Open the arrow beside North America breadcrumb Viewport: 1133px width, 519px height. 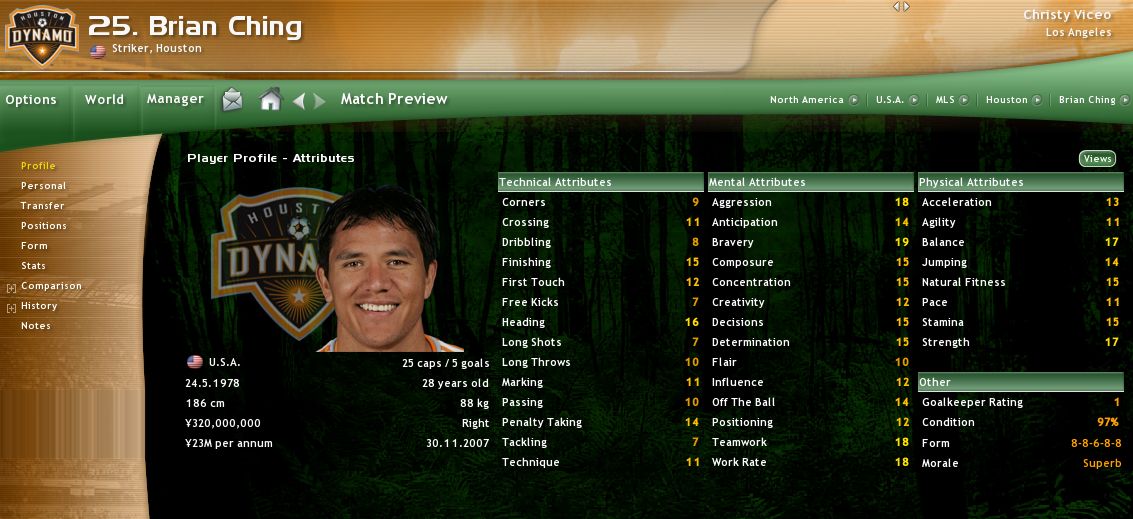pos(854,100)
